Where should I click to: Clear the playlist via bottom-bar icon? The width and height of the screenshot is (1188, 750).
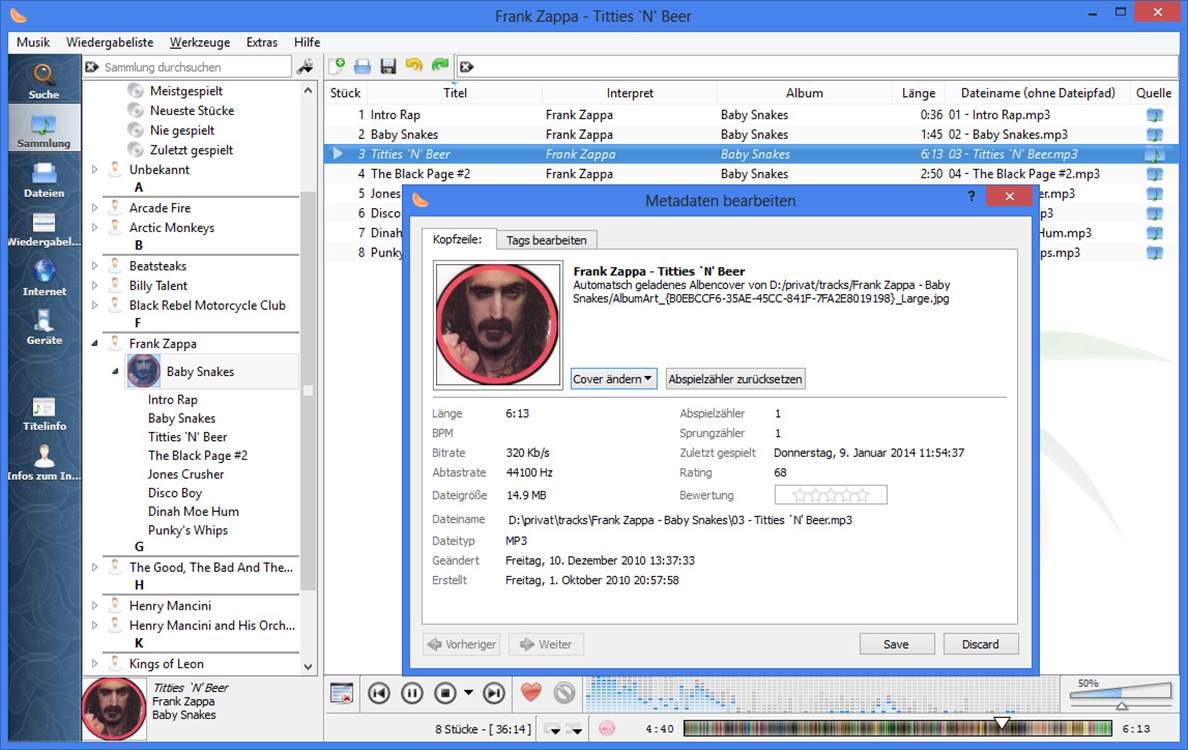[x=342, y=693]
